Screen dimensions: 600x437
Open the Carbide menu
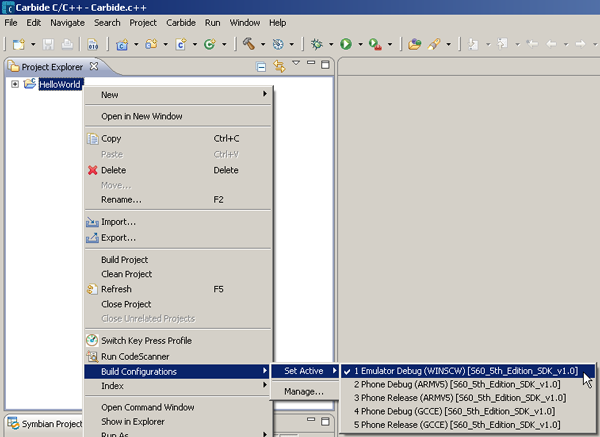click(x=181, y=23)
